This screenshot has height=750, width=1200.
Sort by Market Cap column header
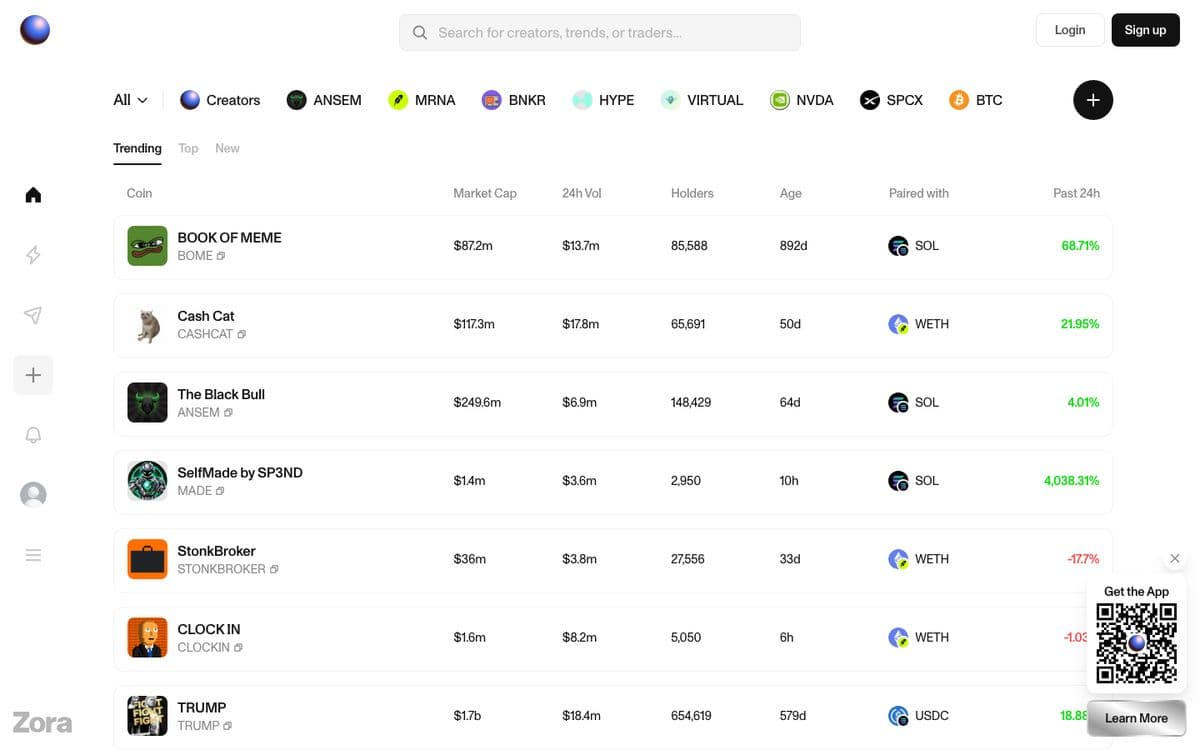[485, 193]
